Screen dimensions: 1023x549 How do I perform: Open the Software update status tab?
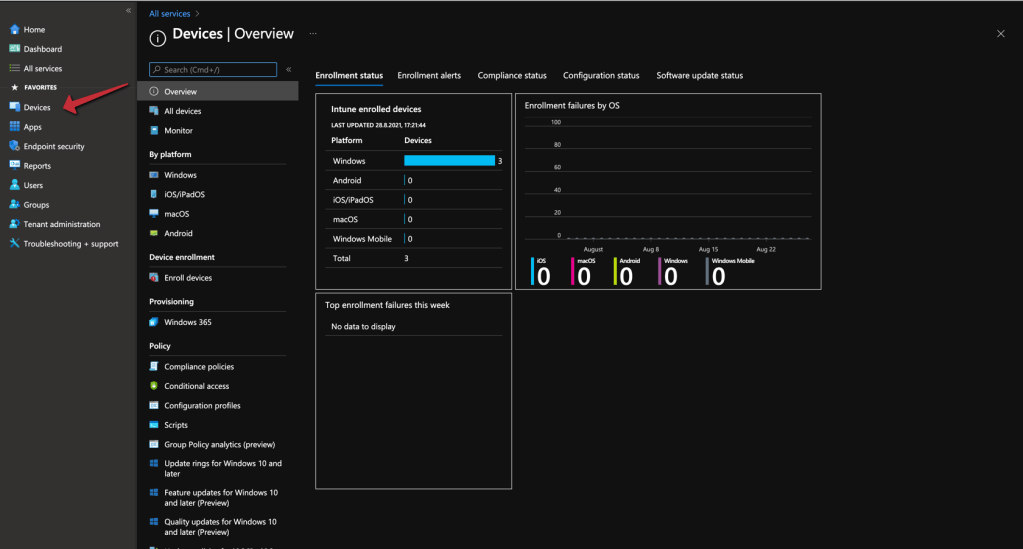(x=699, y=75)
